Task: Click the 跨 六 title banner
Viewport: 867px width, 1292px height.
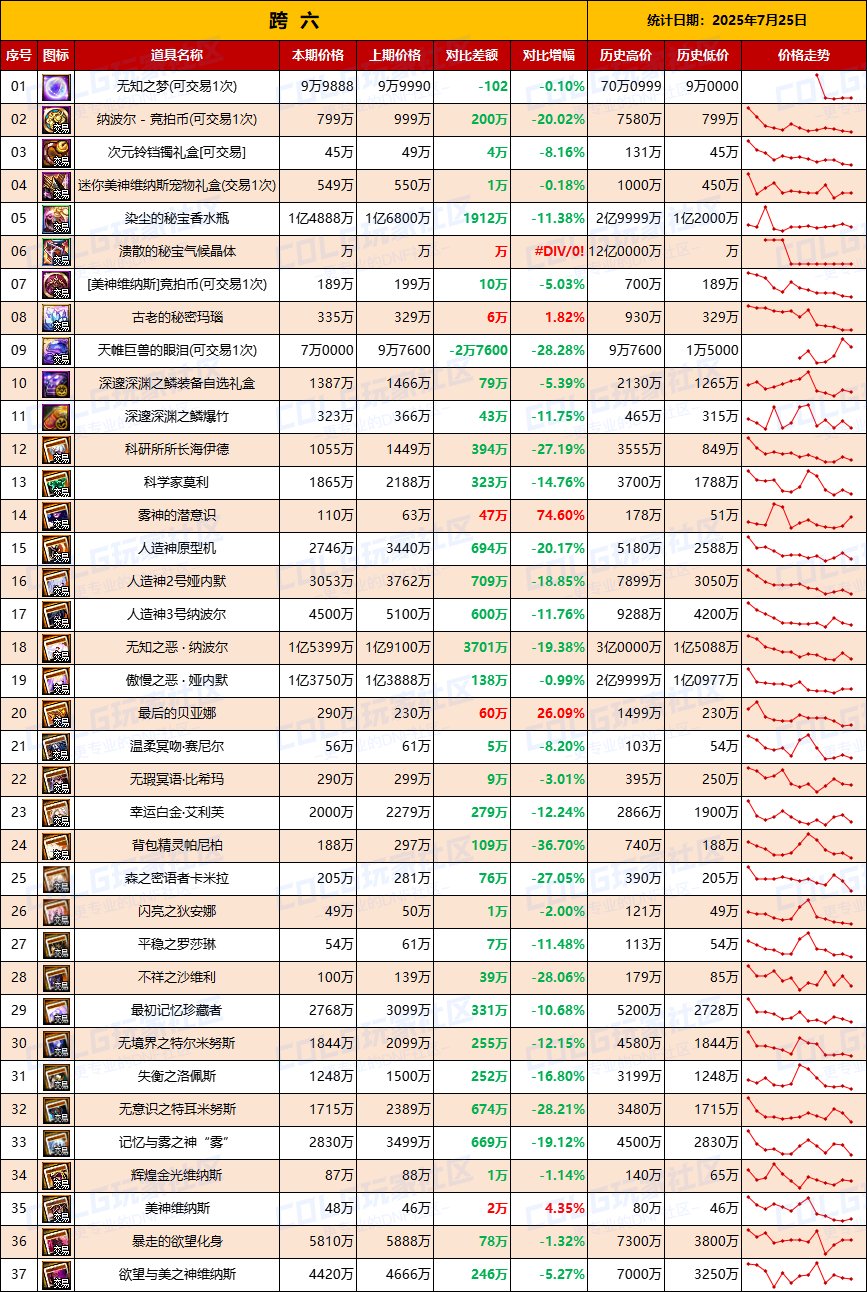Action: coord(294,20)
